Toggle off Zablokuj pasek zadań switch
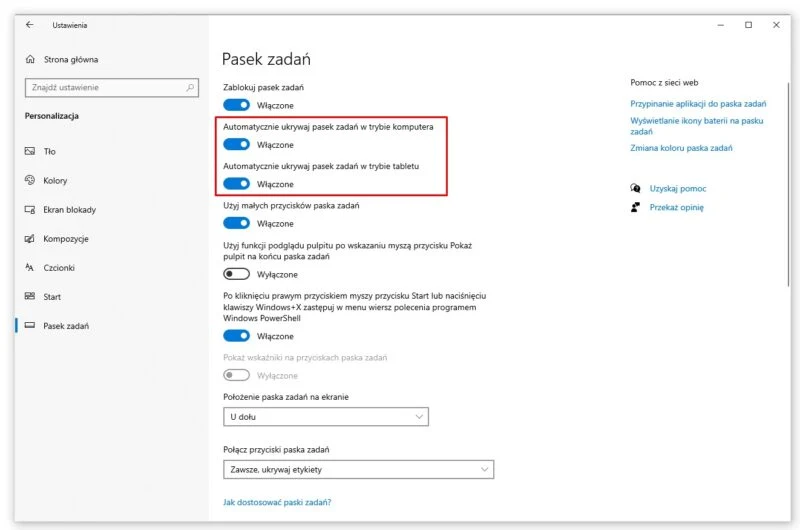 point(236,105)
